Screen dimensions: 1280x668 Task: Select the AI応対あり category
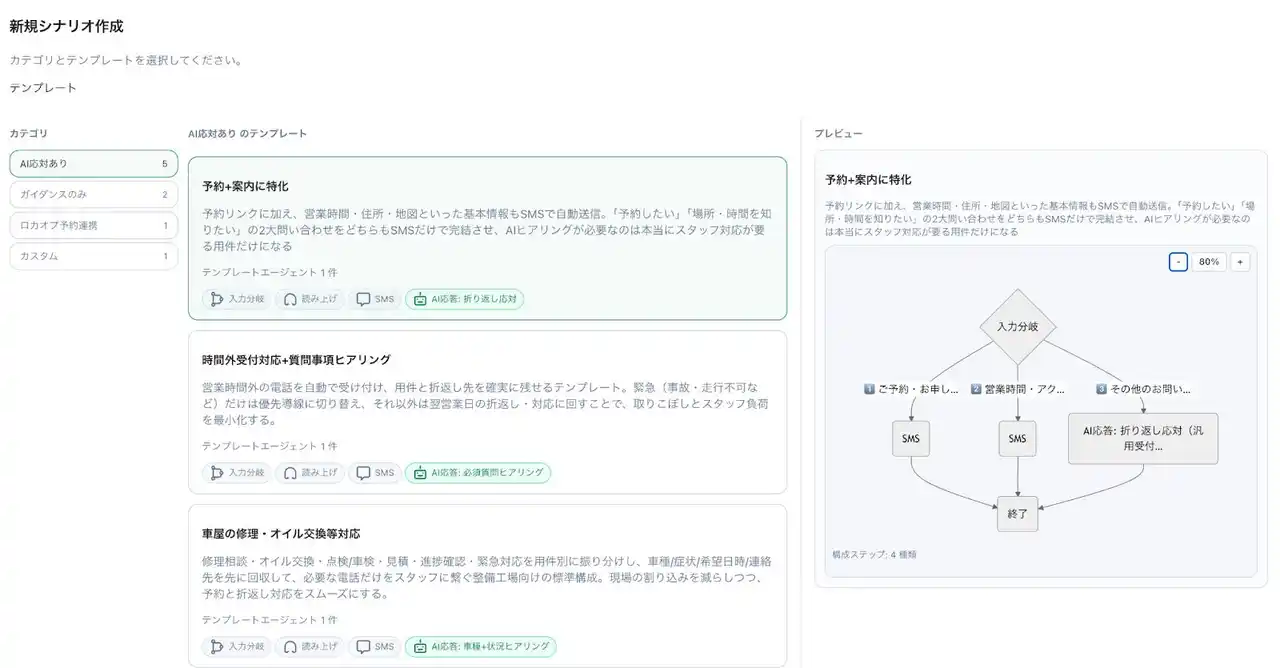[93, 164]
